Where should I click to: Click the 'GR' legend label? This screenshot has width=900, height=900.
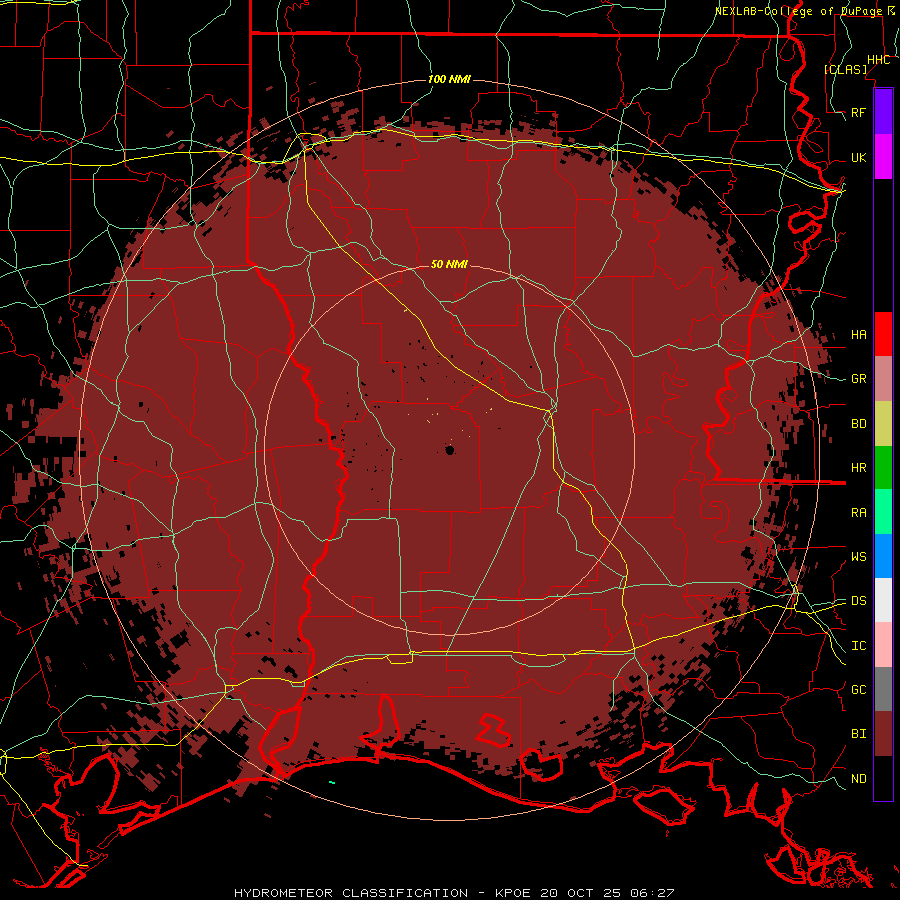[858, 379]
